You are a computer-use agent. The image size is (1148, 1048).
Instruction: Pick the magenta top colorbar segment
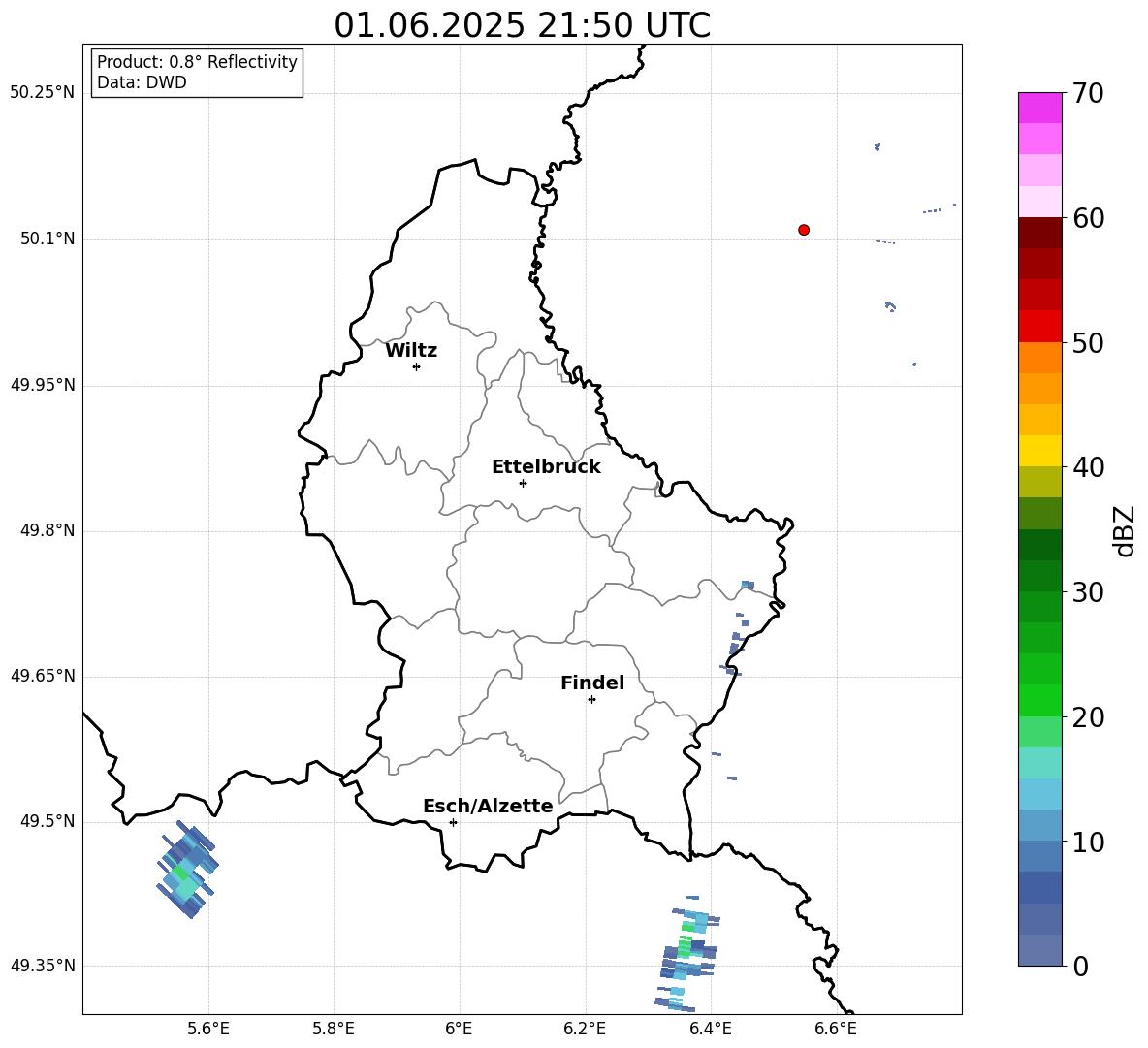tap(1039, 108)
